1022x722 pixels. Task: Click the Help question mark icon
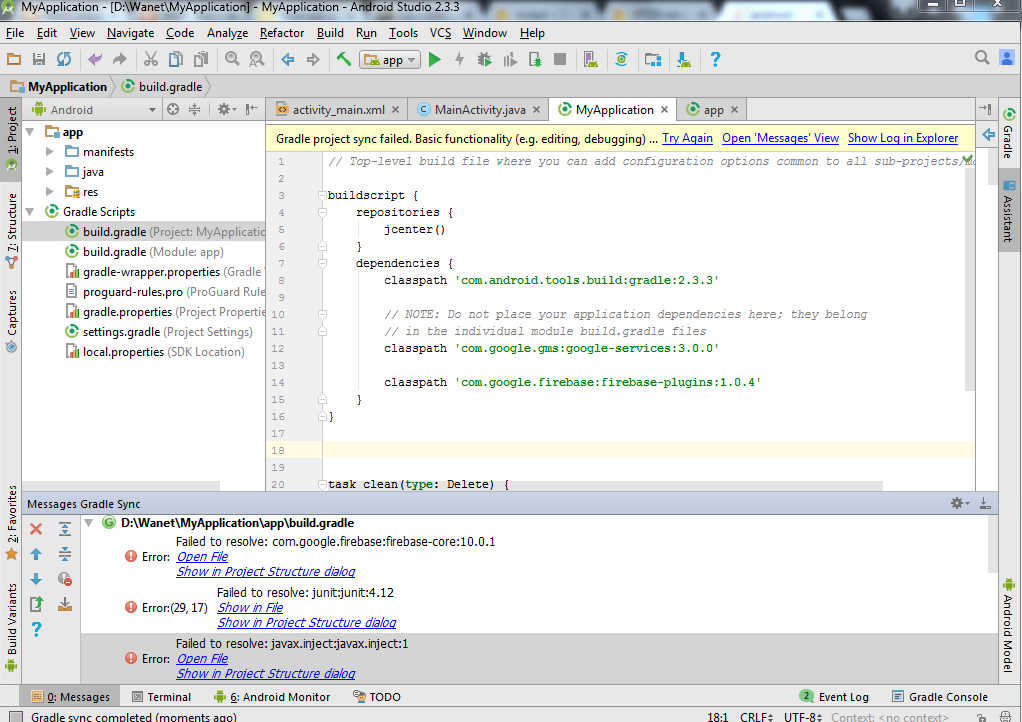pyautogui.click(x=715, y=59)
